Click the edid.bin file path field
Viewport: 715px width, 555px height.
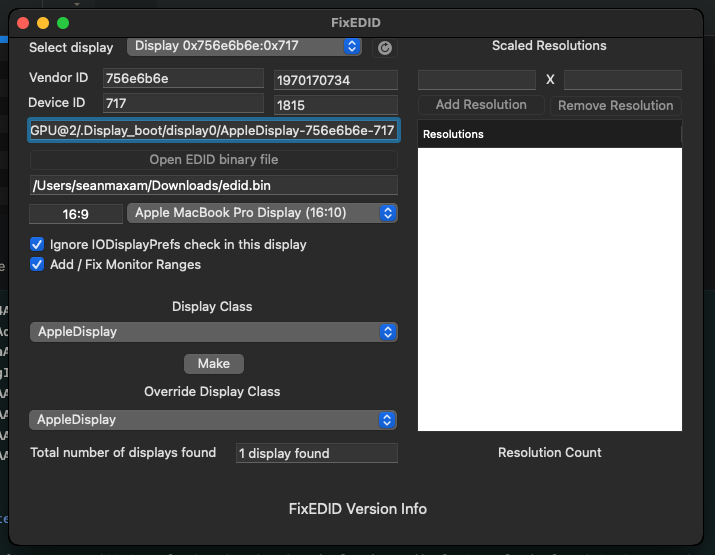point(214,186)
